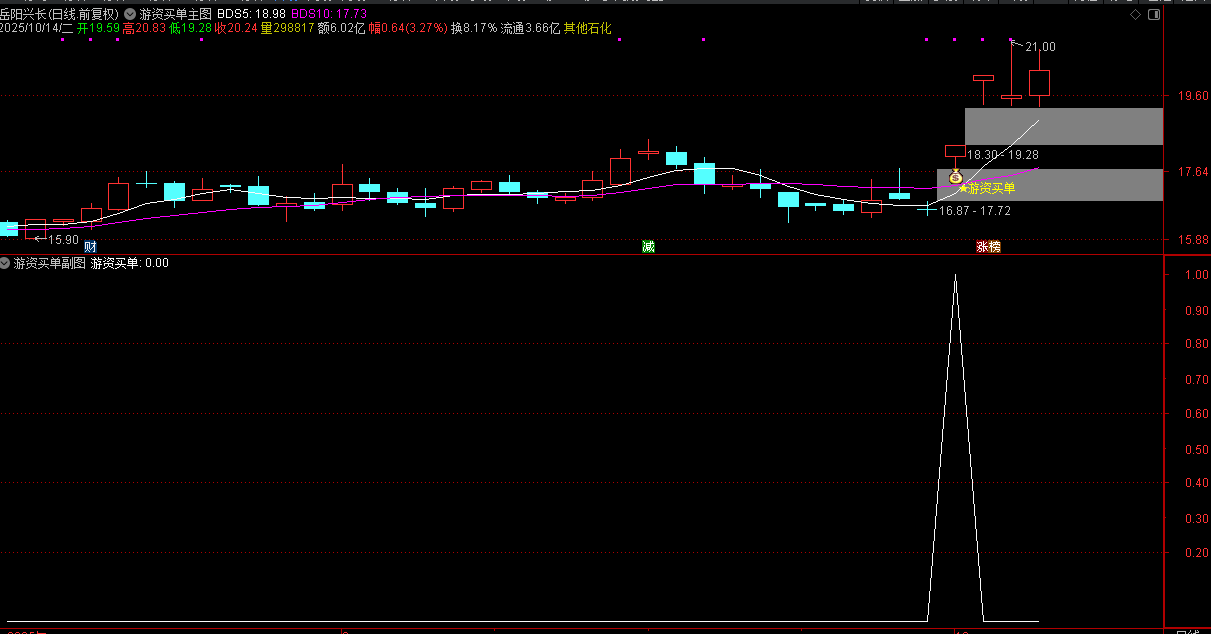The image size is (1211, 634).
Task: Click the 其他石化 sector link
Action: [588, 29]
